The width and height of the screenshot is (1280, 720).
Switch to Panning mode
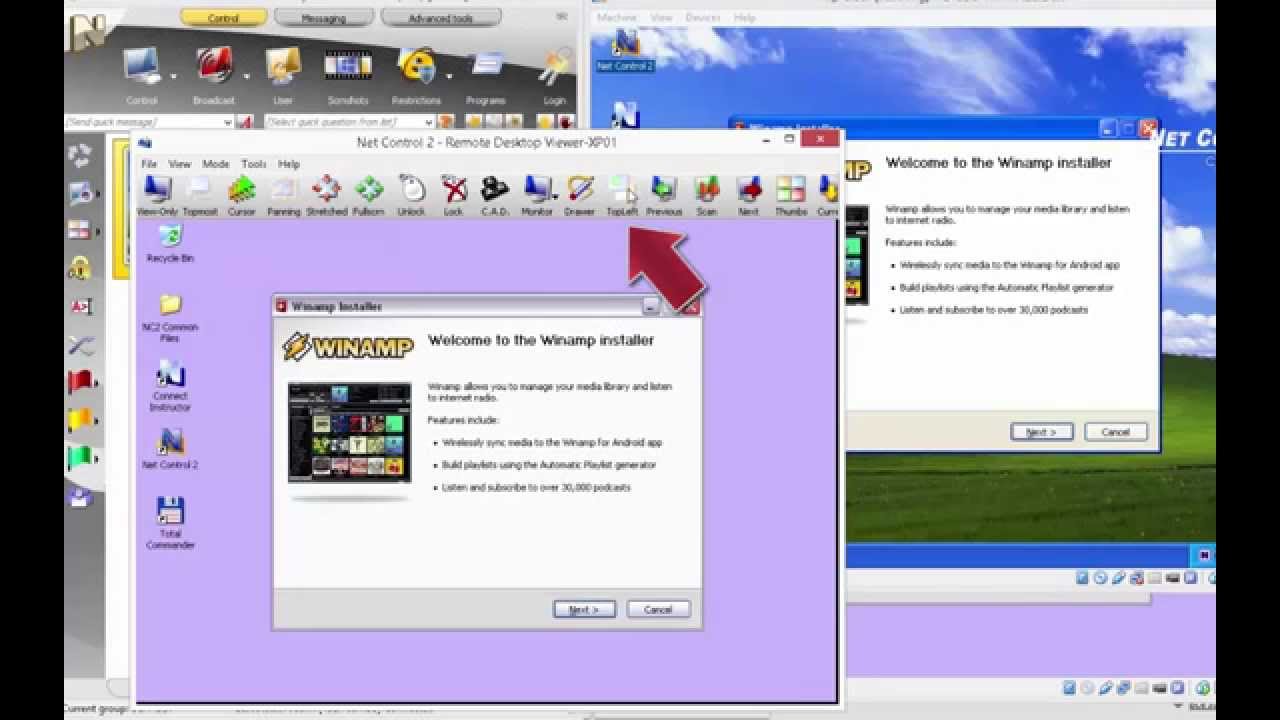coord(284,195)
